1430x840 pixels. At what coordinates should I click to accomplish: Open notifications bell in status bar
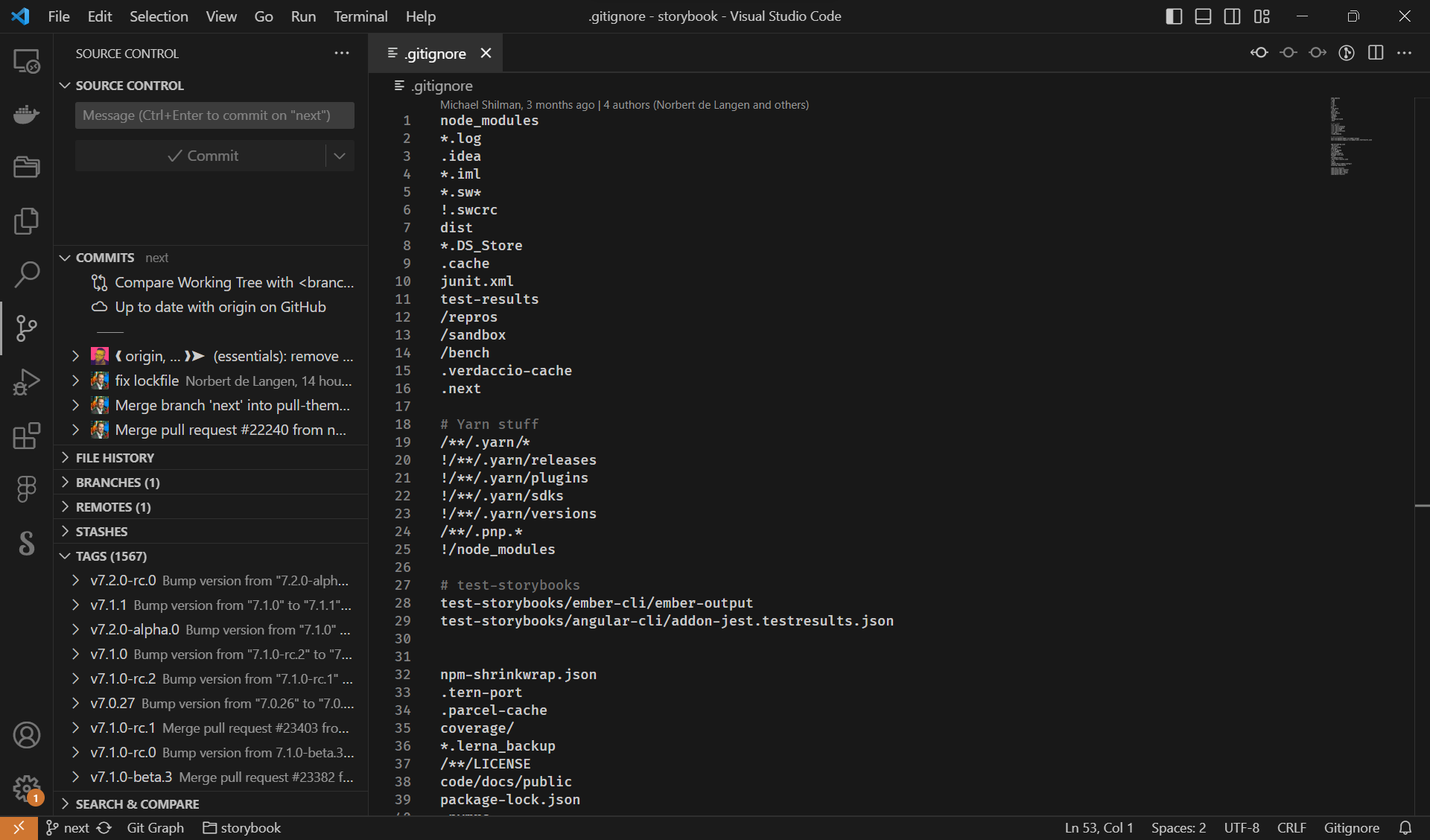pyautogui.click(x=1405, y=828)
